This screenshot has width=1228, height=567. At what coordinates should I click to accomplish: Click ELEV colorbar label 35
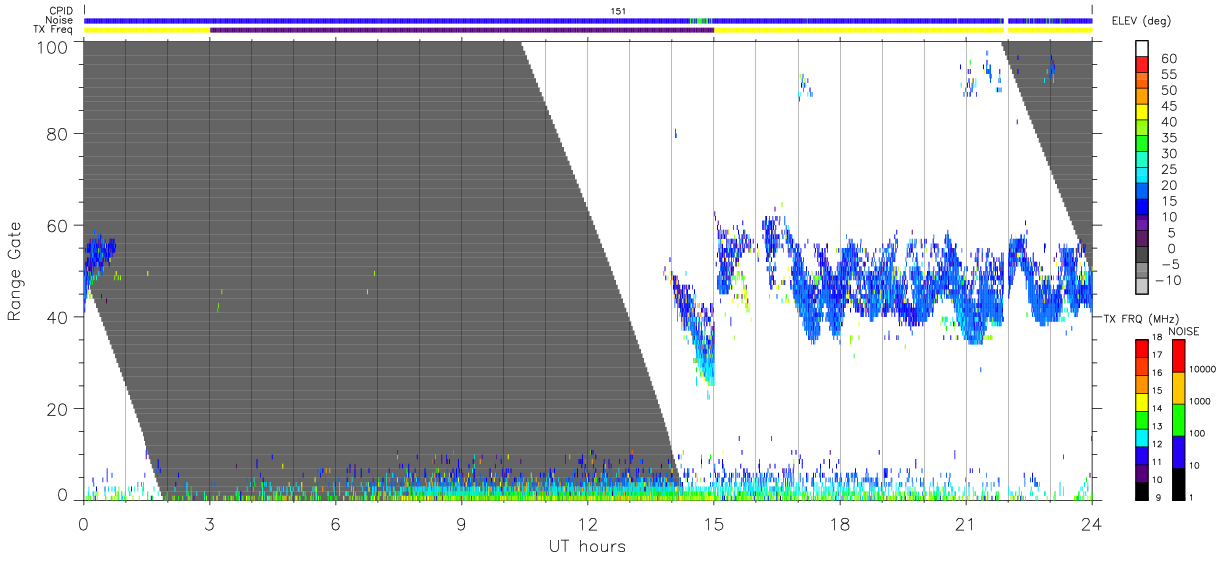[x=1168, y=138]
